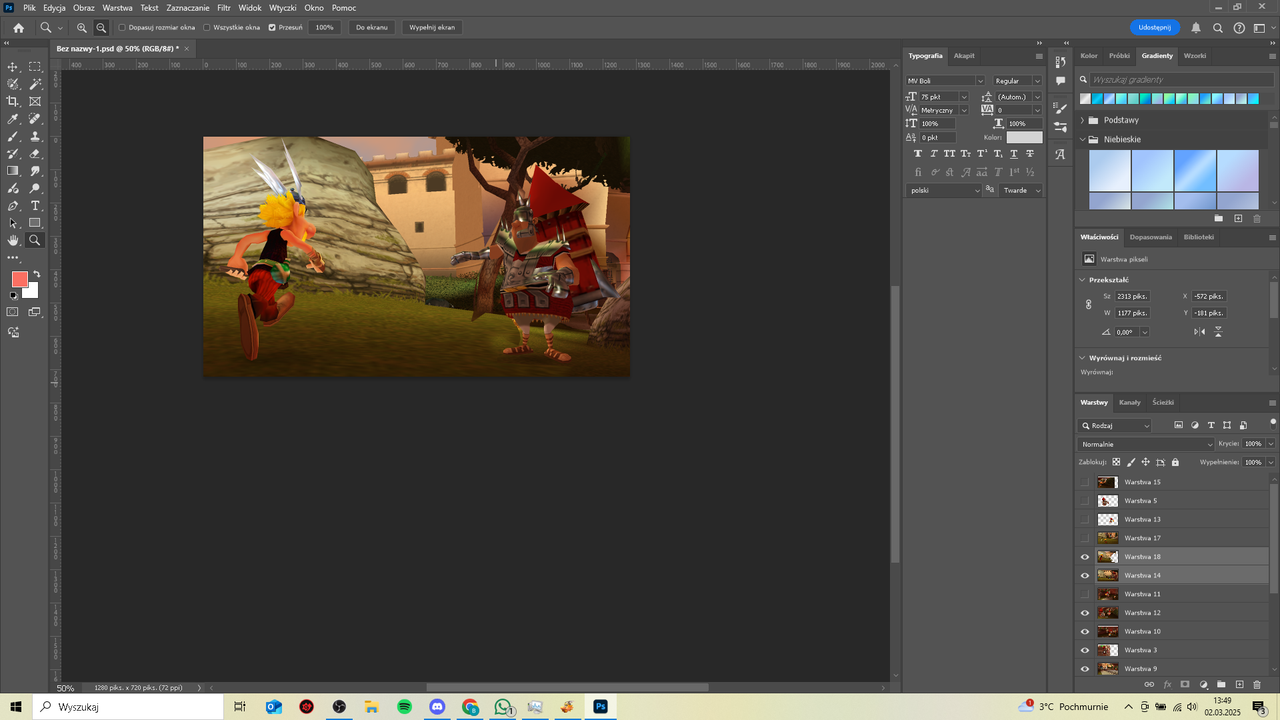The height and width of the screenshot is (720, 1280).
Task: Hide Warstwa 18 layer
Action: point(1085,557)
